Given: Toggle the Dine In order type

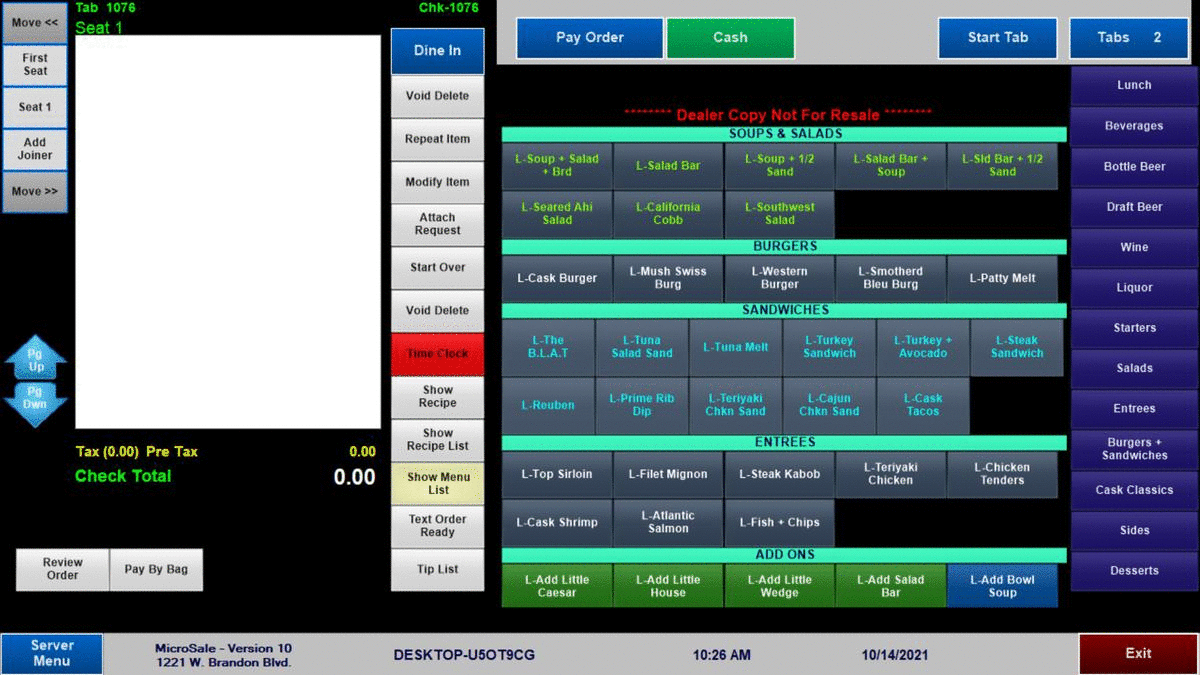Looking at the screenshot, I should click(x=437, y=51).
